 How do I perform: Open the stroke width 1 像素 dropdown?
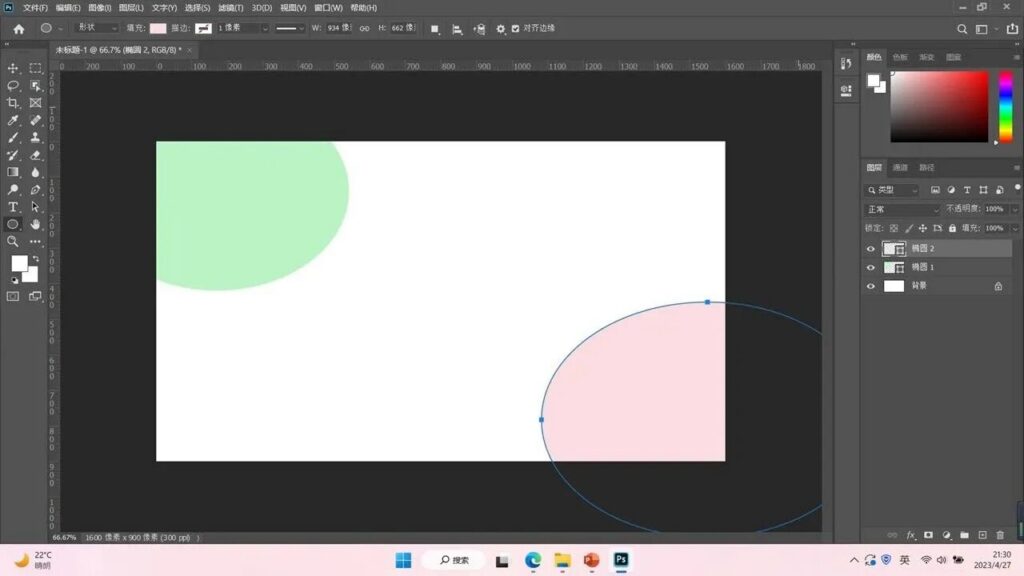(x=264, y=29)
